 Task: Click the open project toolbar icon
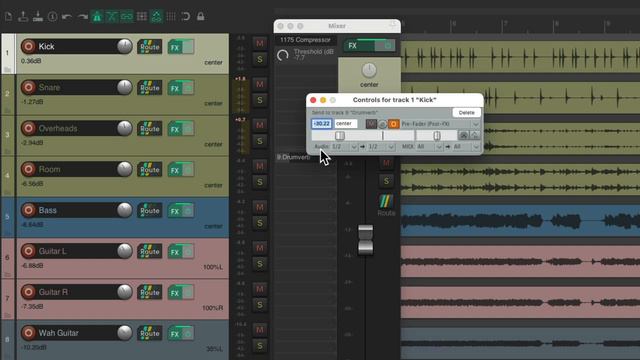click(x=23, y=17)
